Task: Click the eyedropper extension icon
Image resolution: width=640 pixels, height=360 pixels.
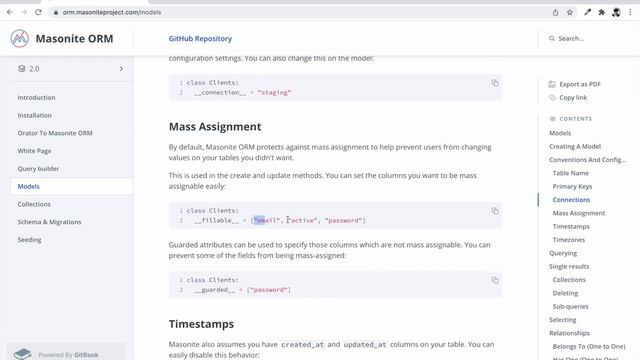Action: pyautogui.click(x=587, y=12)
